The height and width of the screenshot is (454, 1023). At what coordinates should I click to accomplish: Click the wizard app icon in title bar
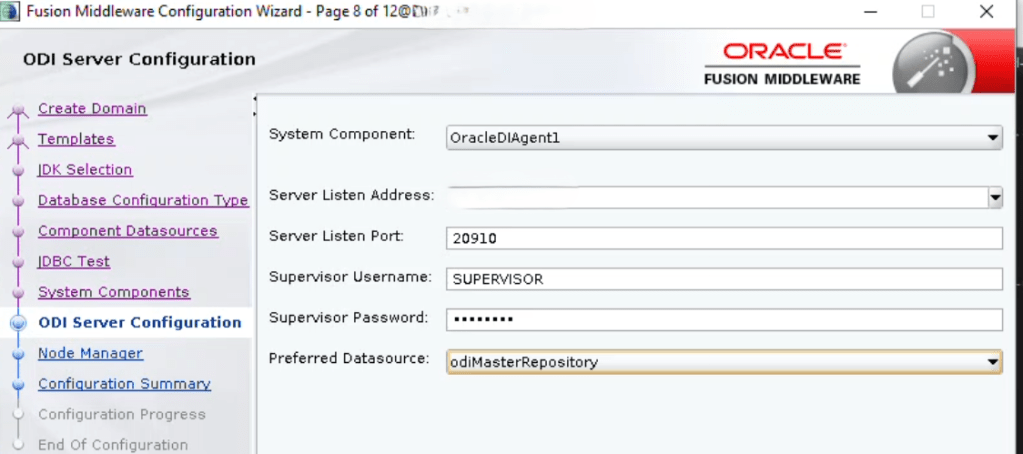click(12, 12)
